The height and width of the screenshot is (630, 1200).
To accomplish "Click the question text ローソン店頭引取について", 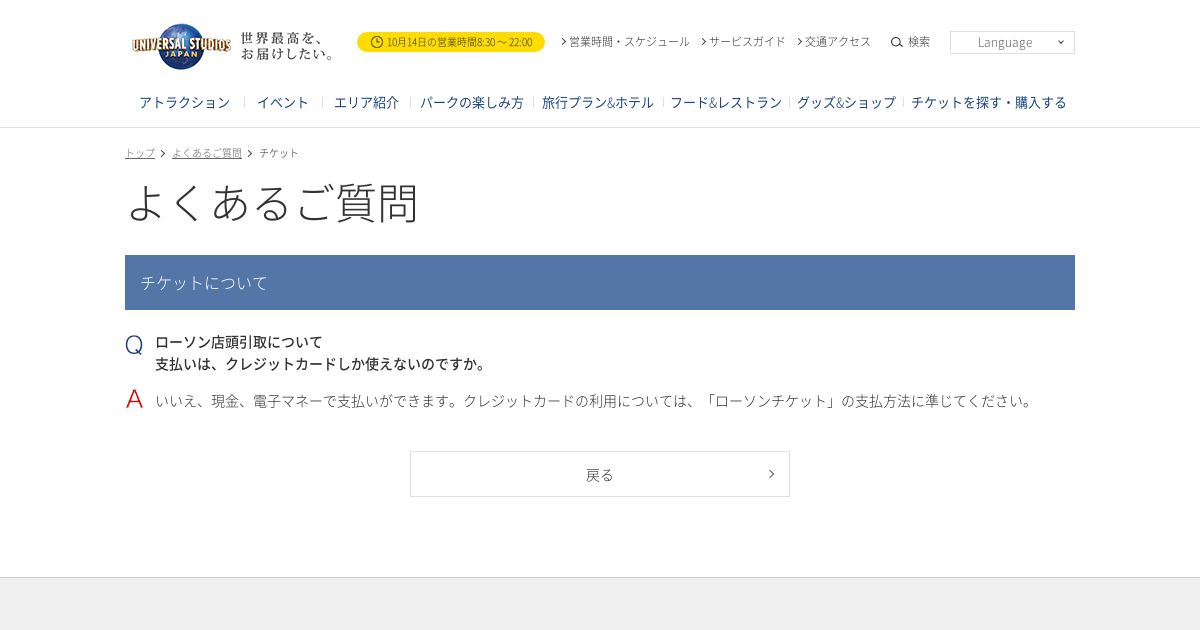I will click(239, 341).
